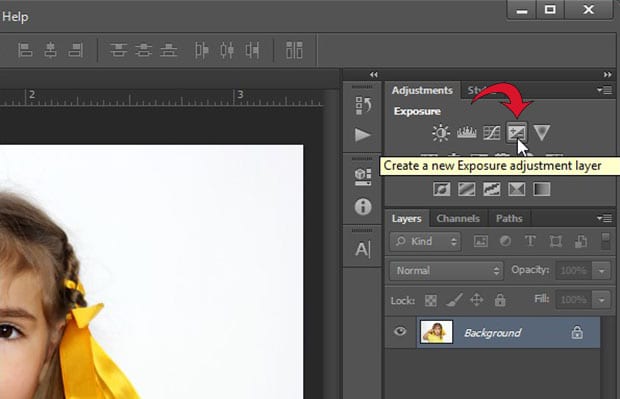Image resolution: width=620 pixels, height=399 pixels.
Task: Click the distribute vertical centers icon
Action: 144,51
